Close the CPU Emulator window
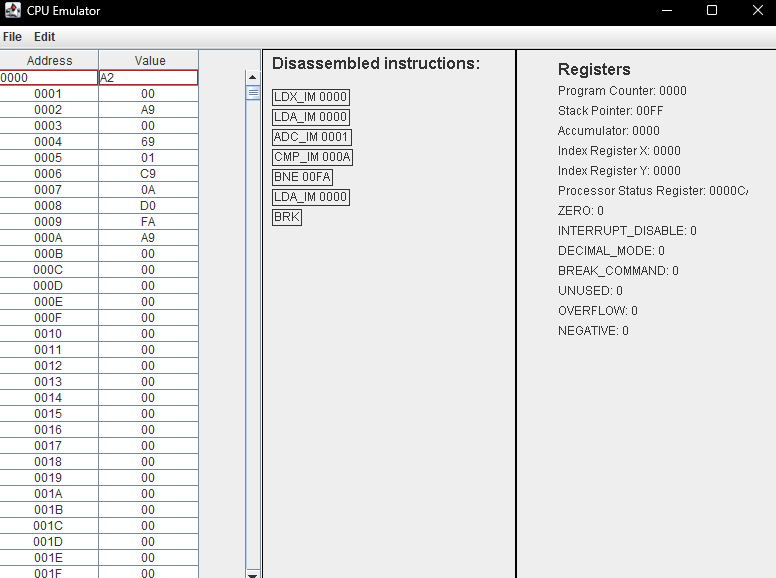The height and width of the screenshot is (578, 776). 757,10
